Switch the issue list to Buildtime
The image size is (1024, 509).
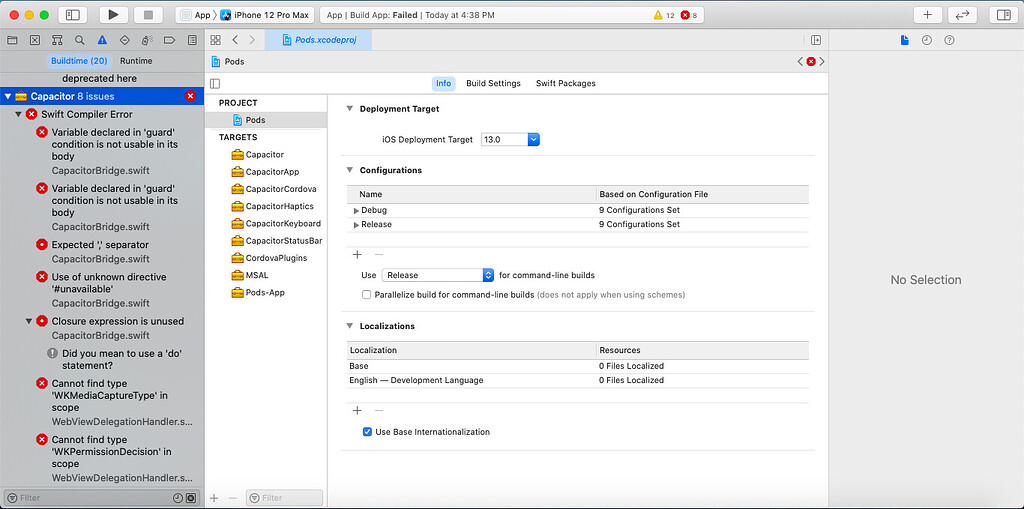coord(79,61)
